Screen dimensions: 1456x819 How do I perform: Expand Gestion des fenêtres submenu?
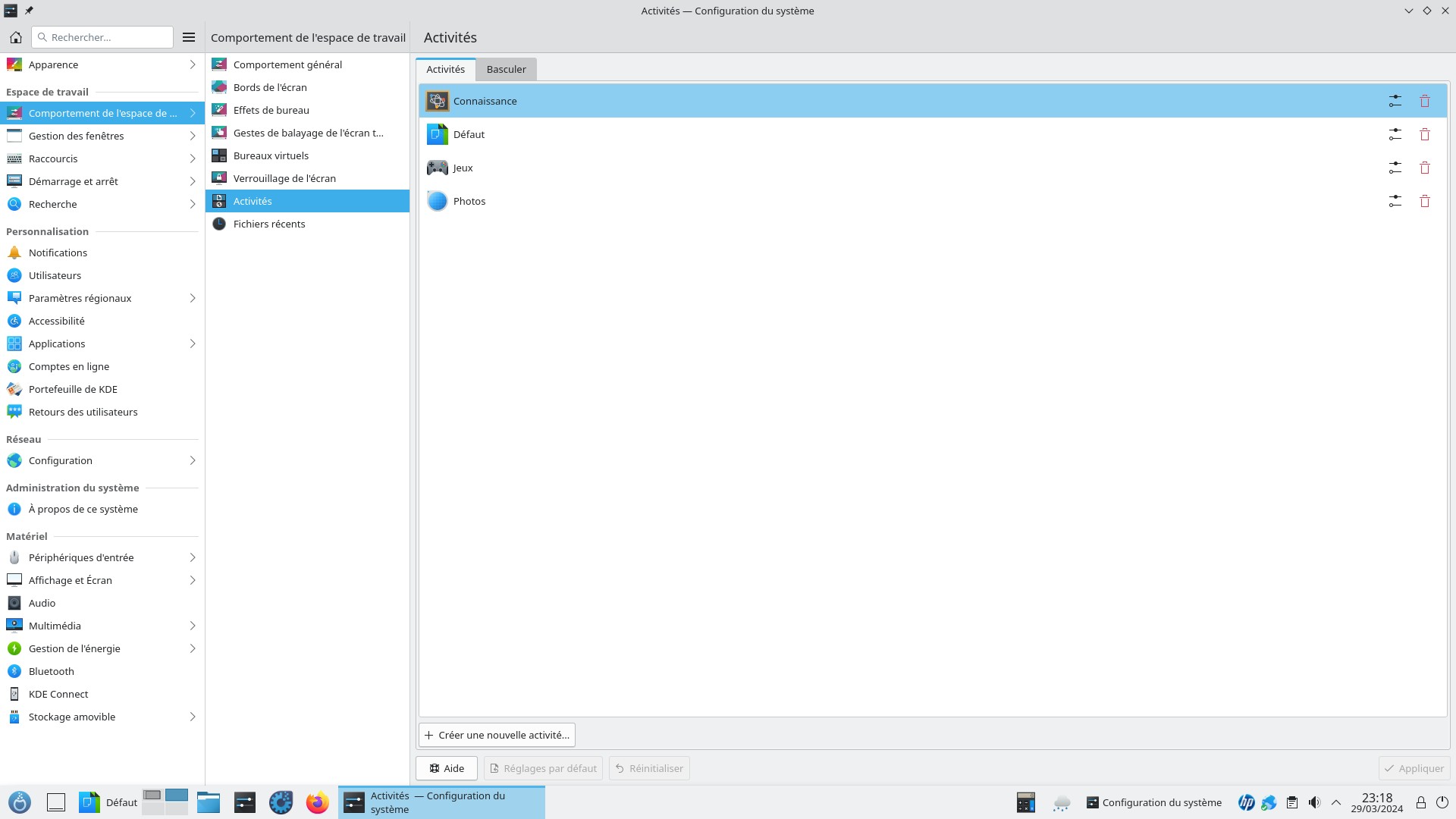click(192, 136)
